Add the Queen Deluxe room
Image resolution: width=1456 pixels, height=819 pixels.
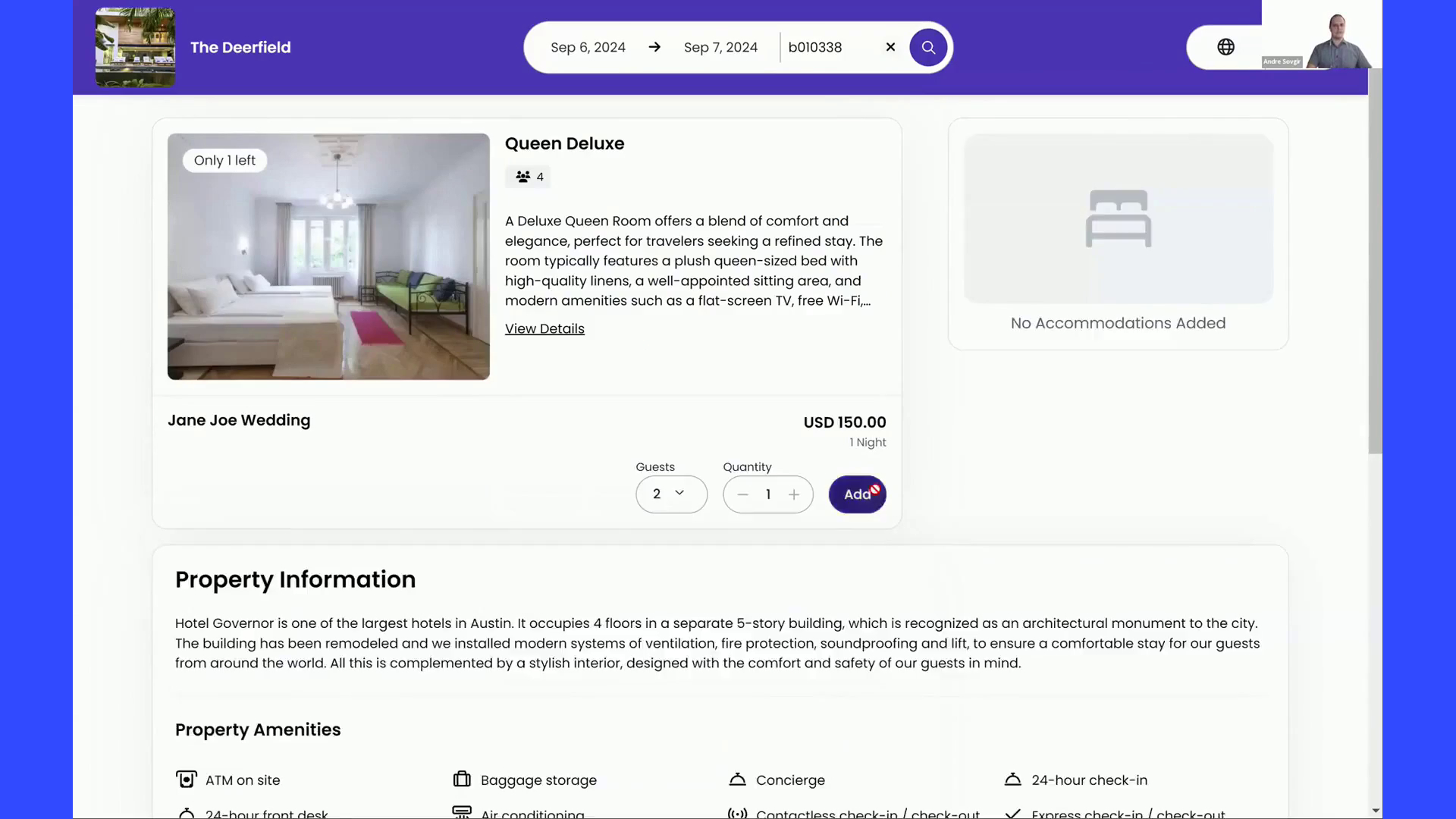coord(857,494)
